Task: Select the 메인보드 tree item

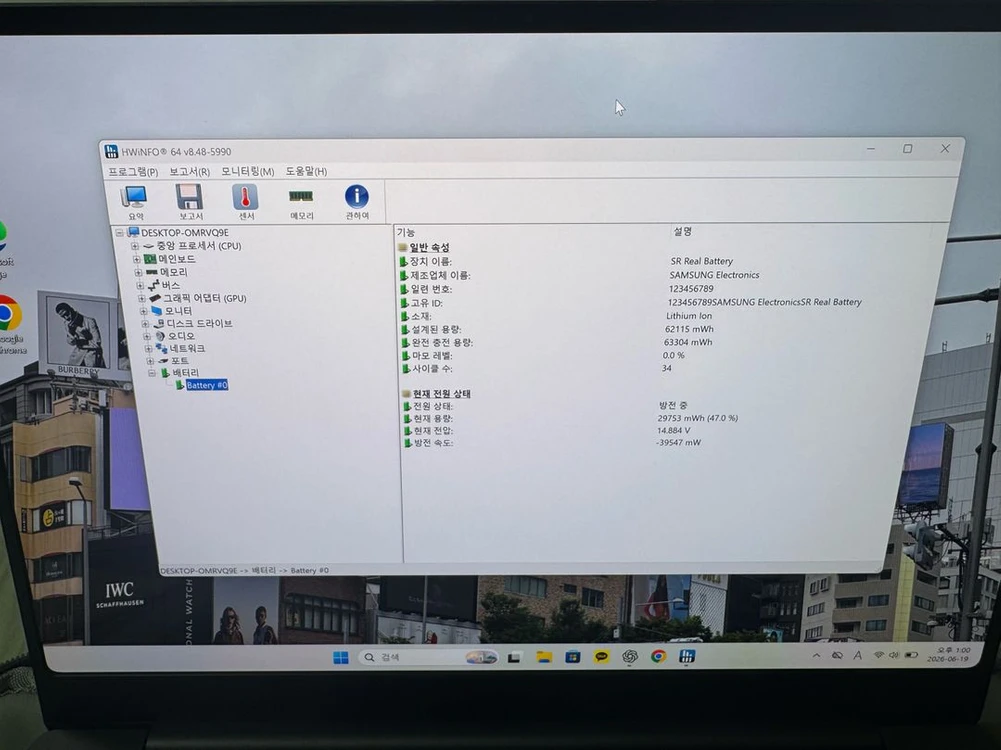Action: click(x=177, y=259)
